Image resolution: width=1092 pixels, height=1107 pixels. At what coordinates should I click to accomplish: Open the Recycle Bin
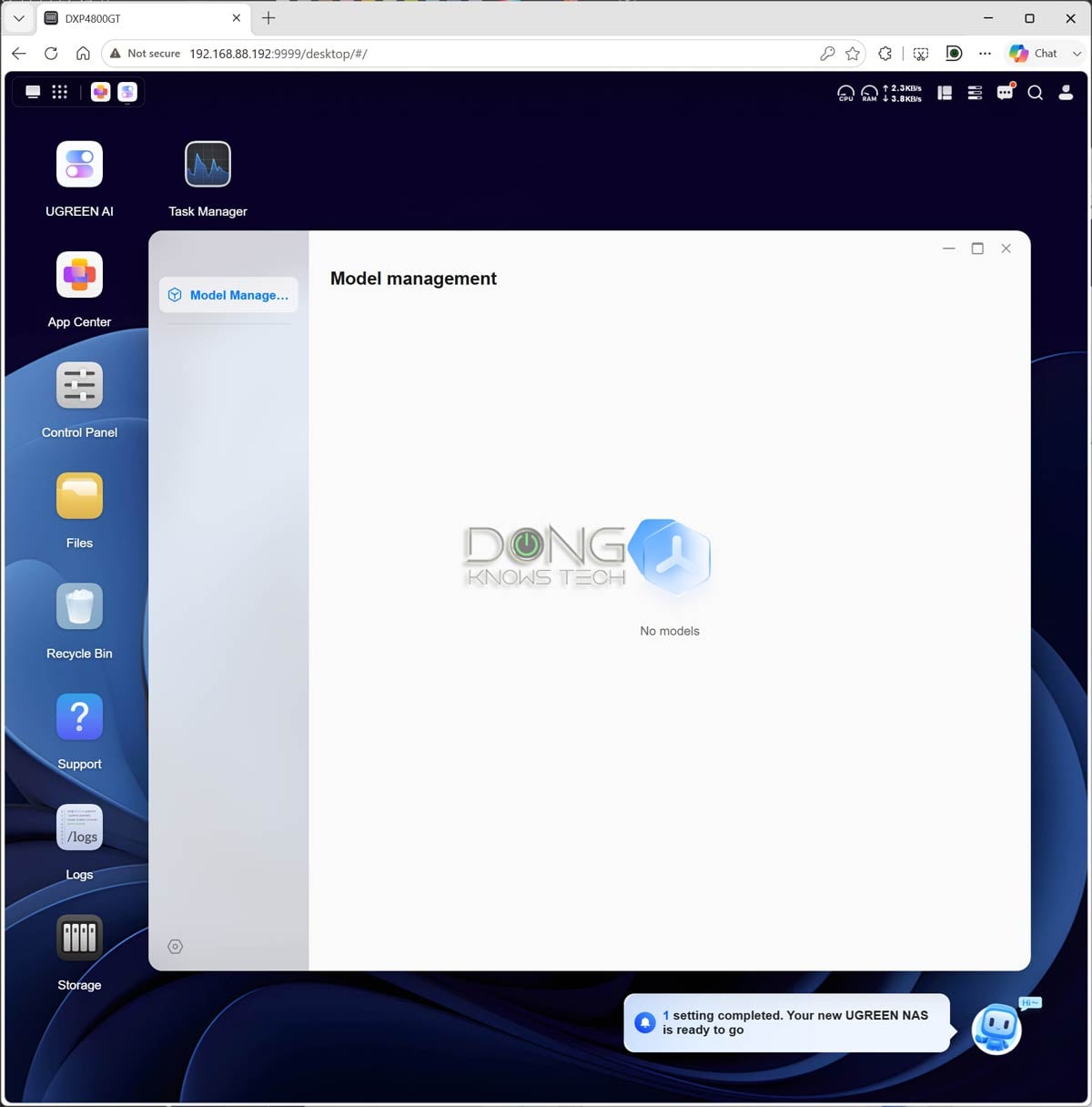pyautogui.click(x=79, y=606)
